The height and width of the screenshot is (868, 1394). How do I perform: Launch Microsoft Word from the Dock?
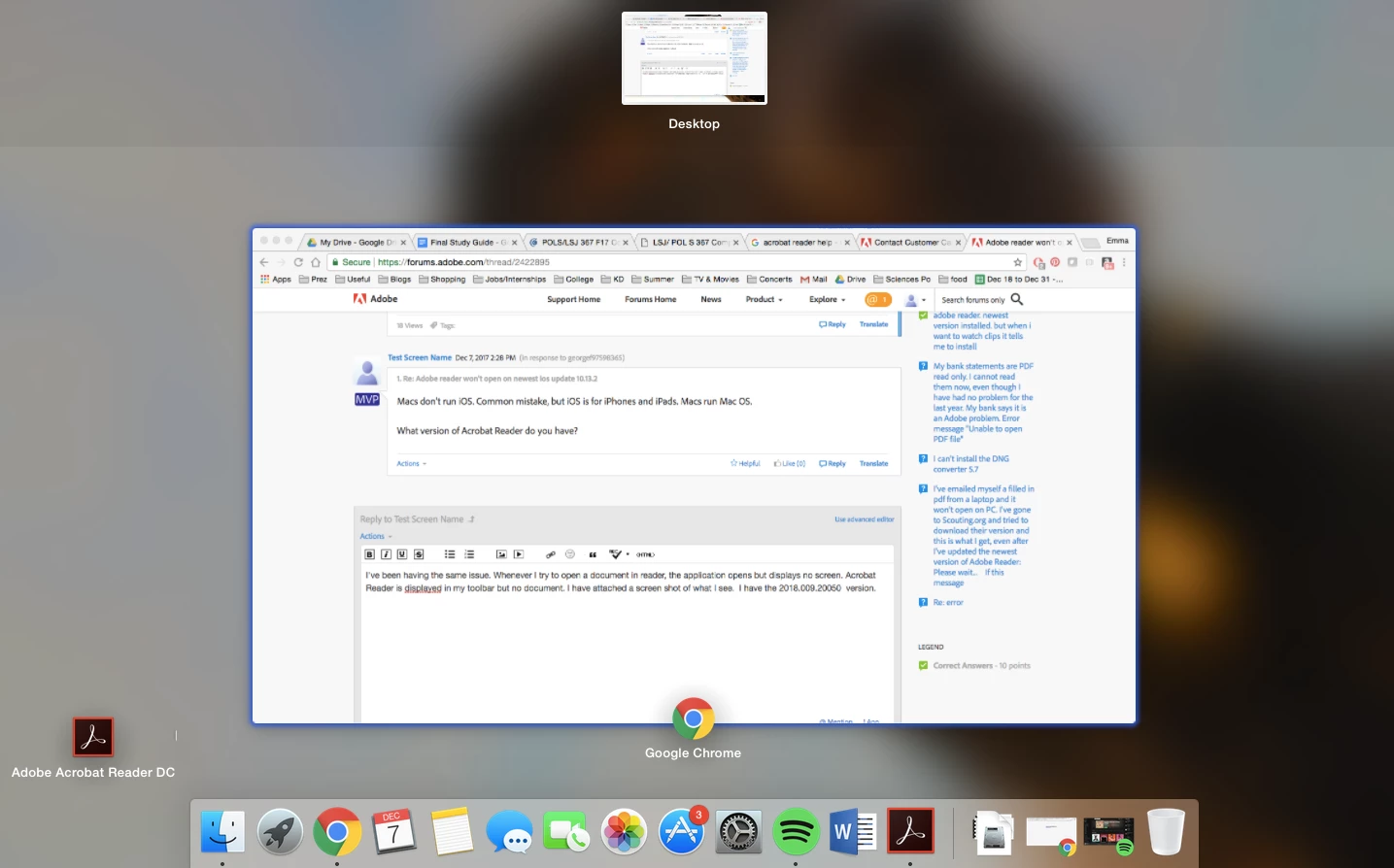853,832
